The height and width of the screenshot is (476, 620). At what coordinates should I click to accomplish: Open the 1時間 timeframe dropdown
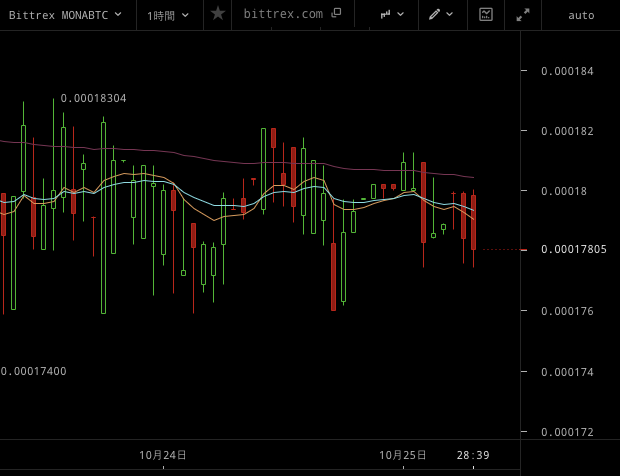[168, 15]
